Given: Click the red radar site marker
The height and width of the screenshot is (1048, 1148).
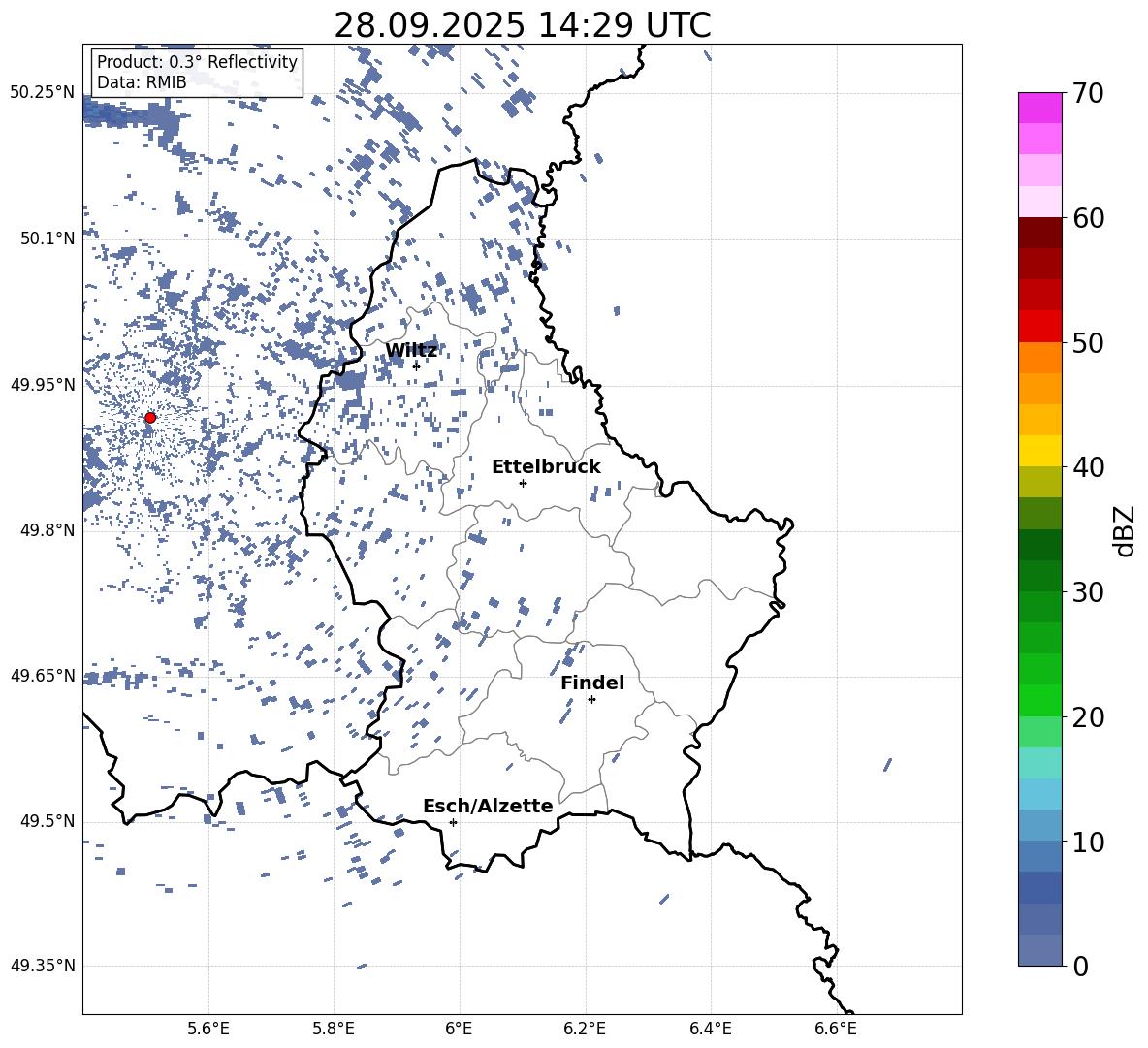Looking at the screenshot, I should point(150,418).
